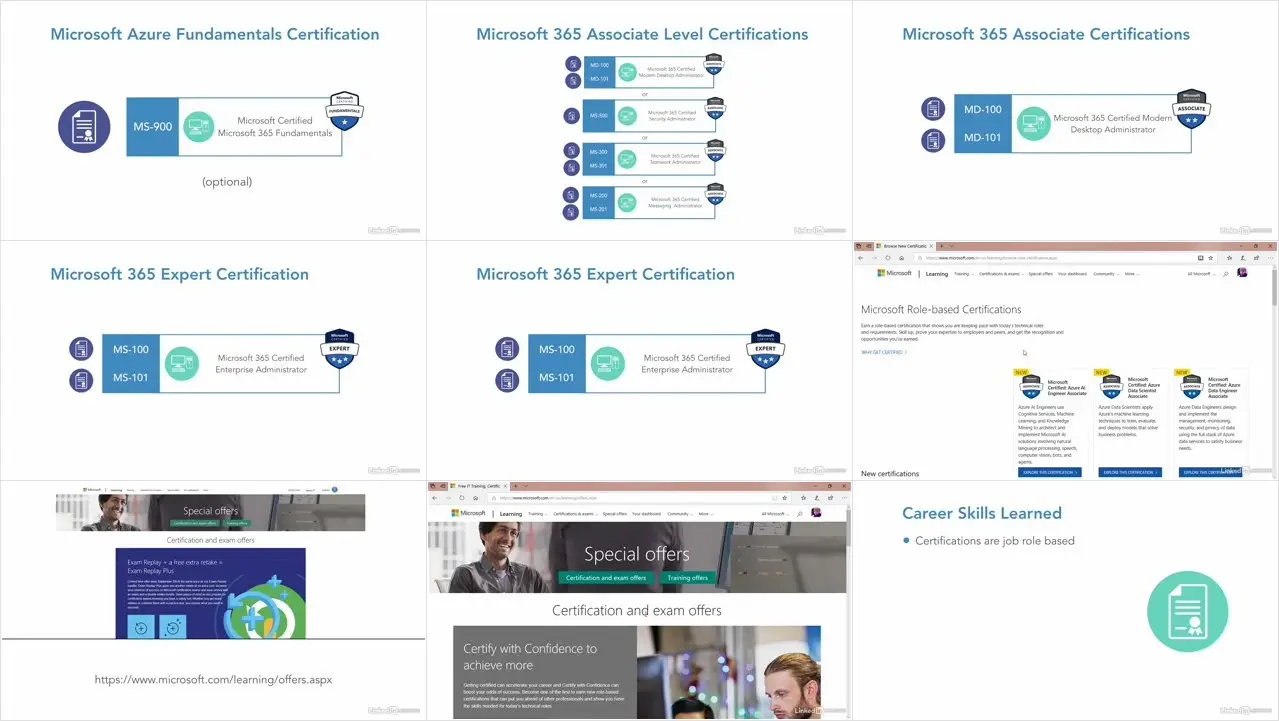Viewport: 1279px width, 721px height.
Task: Expand Certifications & exams on large Special offers page
Action: [x=575, y=514]
